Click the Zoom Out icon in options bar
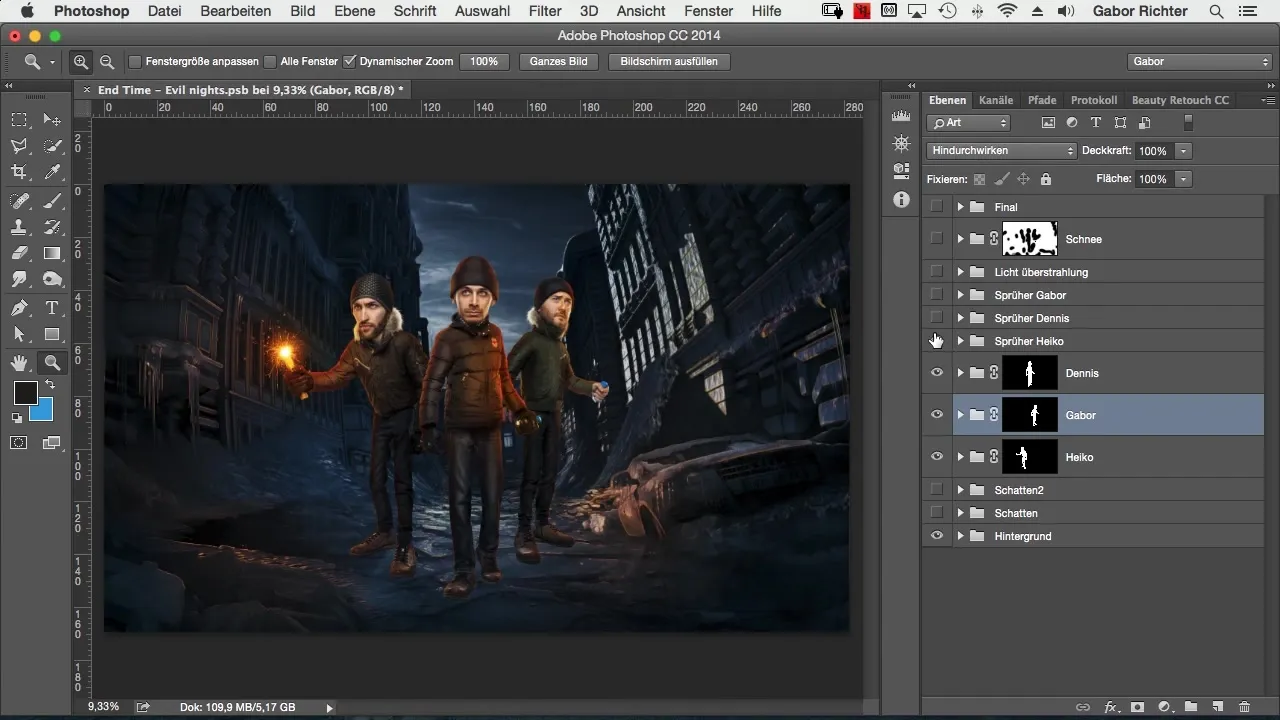This screenshot has height=720, width=1280. tap(107, 62)
